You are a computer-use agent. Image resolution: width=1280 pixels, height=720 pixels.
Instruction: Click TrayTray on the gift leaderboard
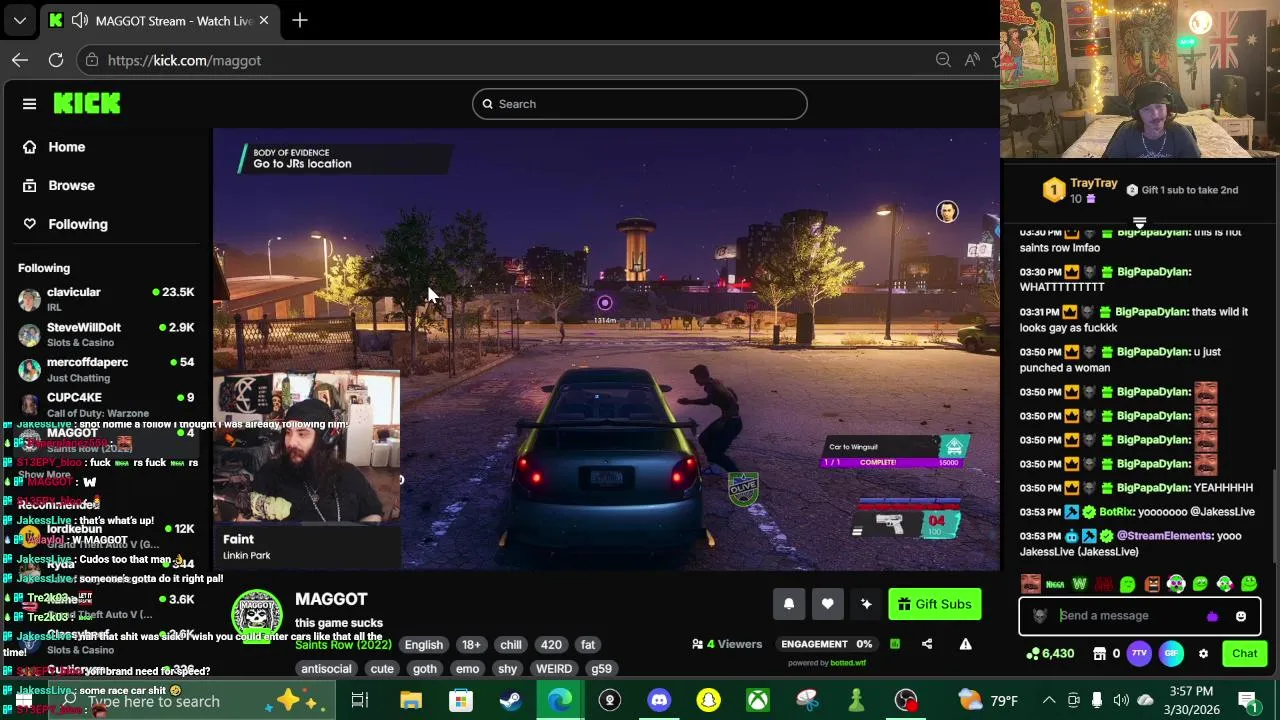coord(1093,183)
